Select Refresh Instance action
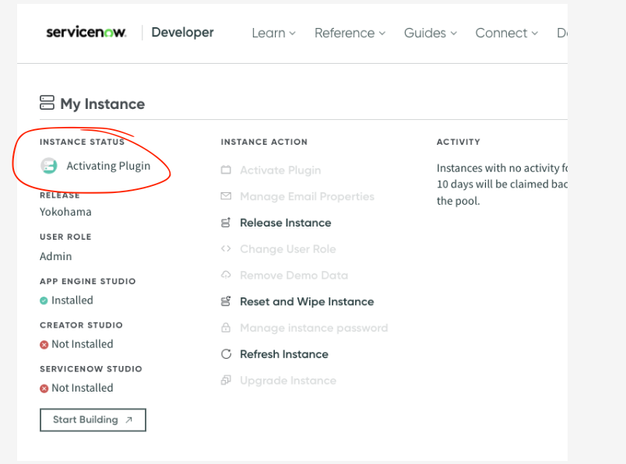626x464 pixels. (x=284, y=354)
